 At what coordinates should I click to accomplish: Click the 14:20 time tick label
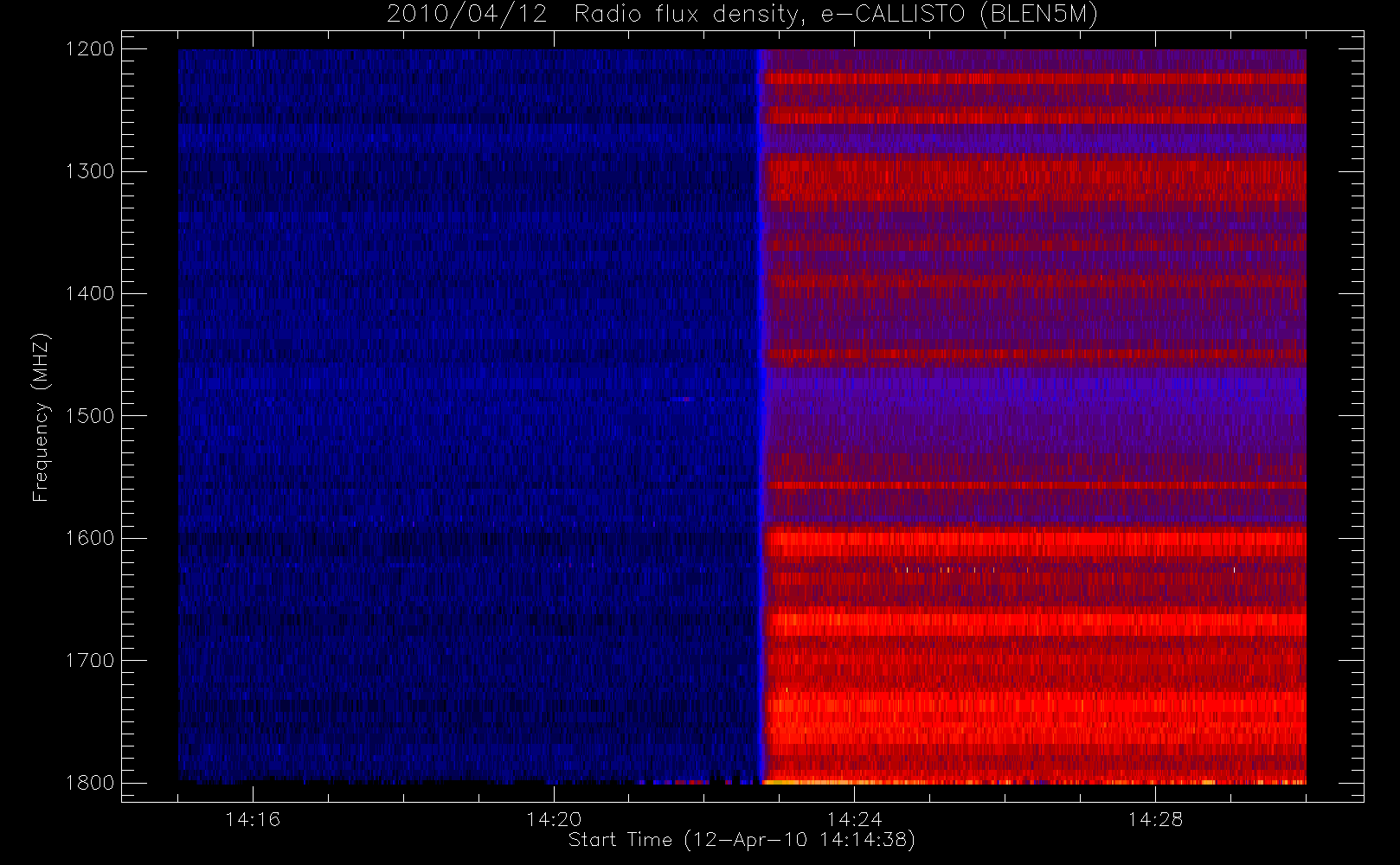(x=554, y=819)
